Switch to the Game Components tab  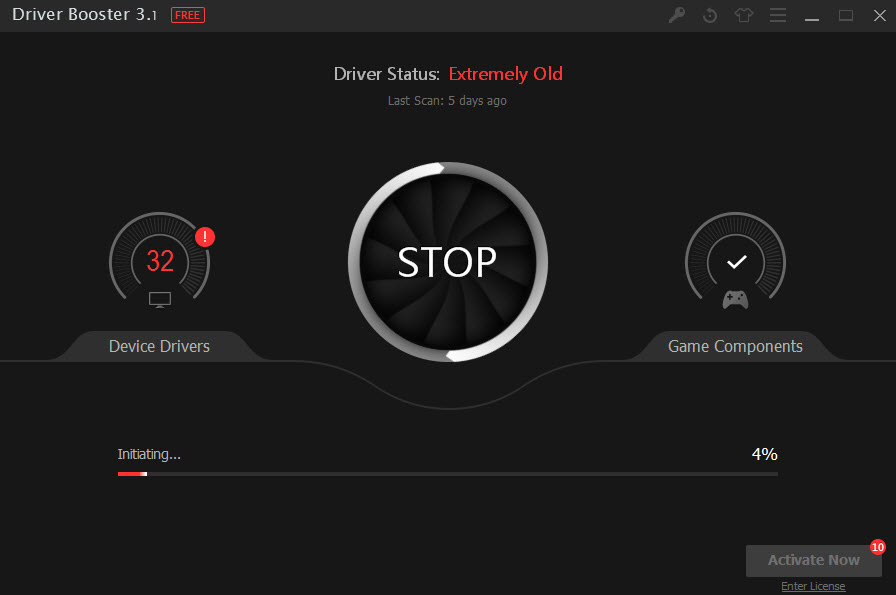pos(735,346)
